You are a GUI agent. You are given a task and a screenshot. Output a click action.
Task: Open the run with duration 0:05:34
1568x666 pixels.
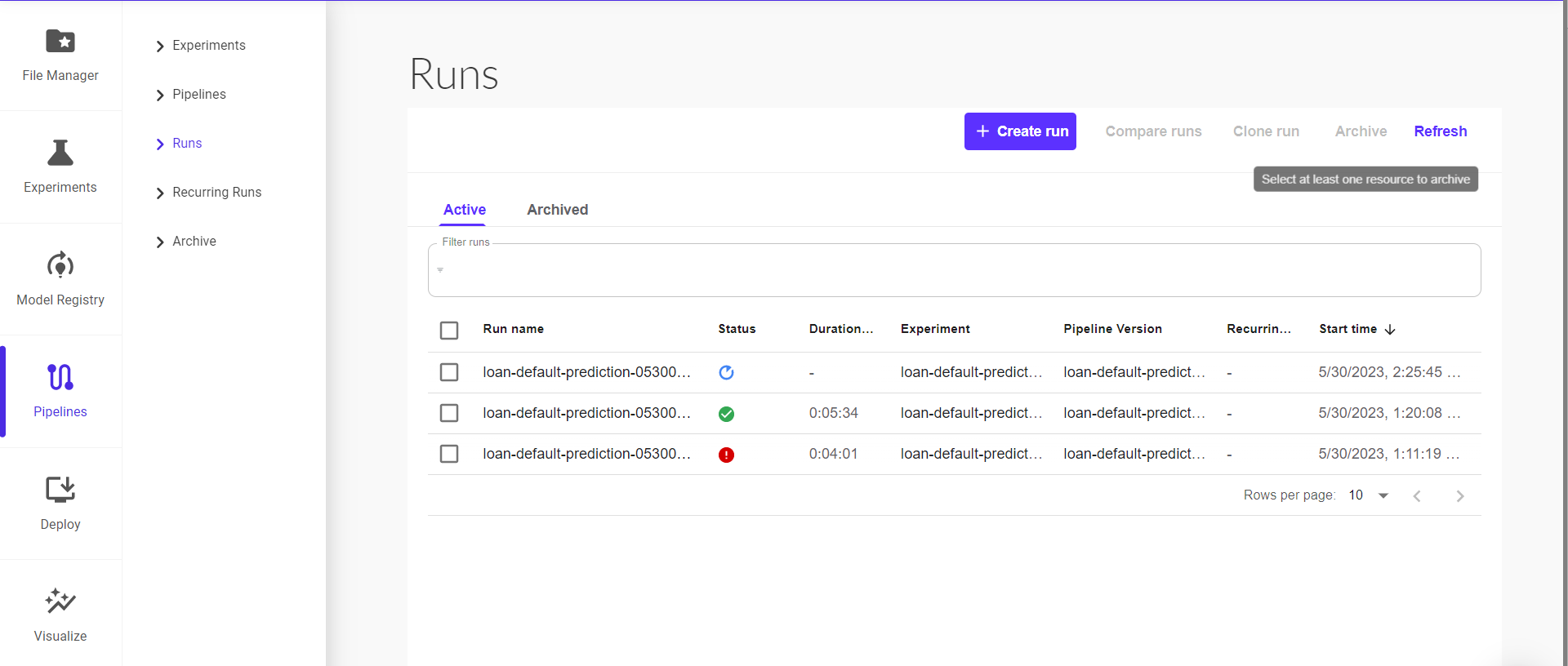point(586,413)
